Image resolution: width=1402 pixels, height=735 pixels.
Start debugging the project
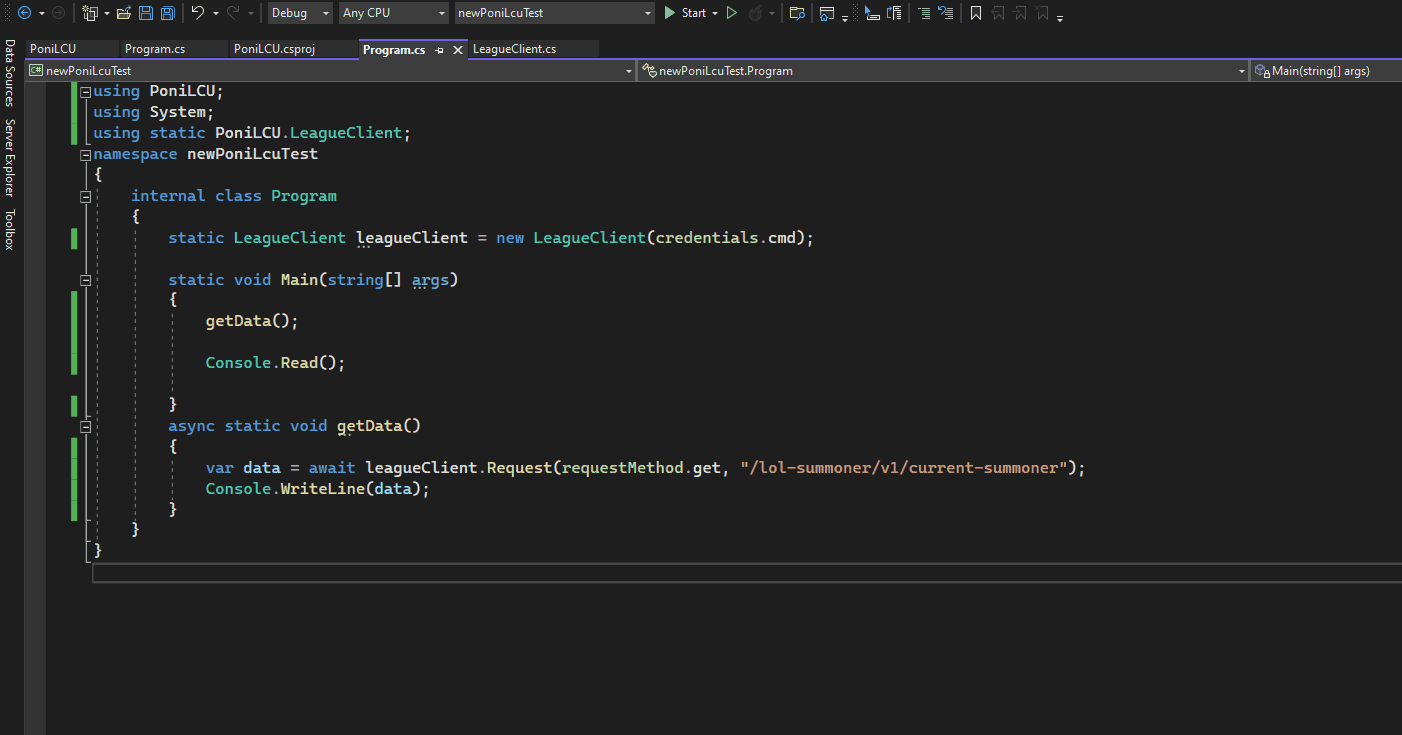click(690, 13)
